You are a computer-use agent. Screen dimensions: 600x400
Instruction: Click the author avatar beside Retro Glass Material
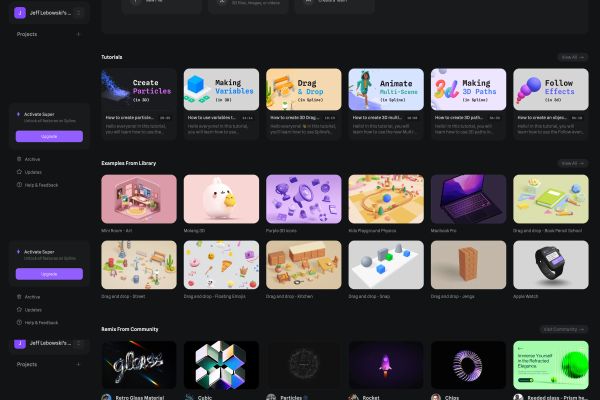coord(106,397)
